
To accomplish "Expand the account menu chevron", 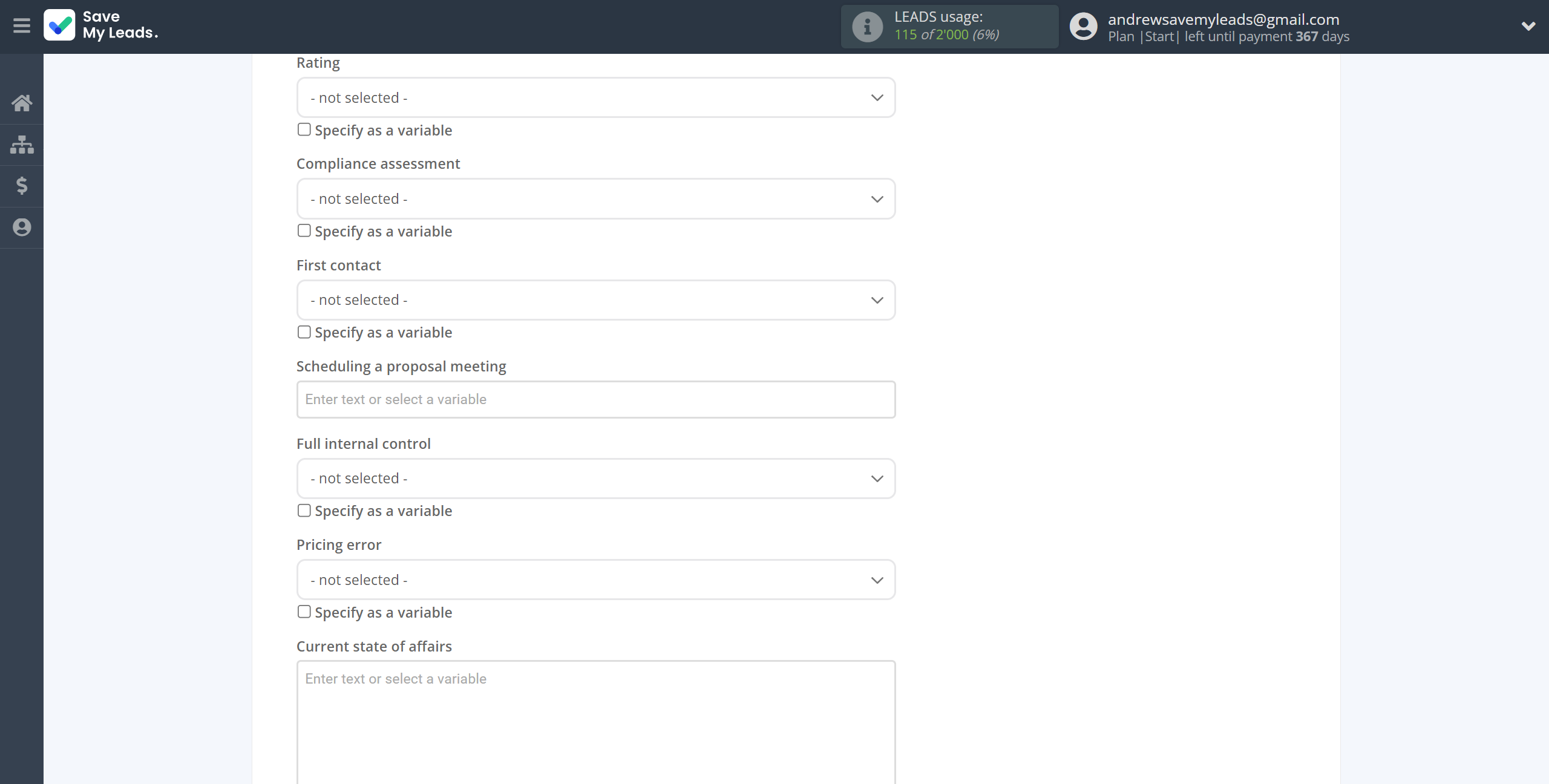I will pos(1528,26).
